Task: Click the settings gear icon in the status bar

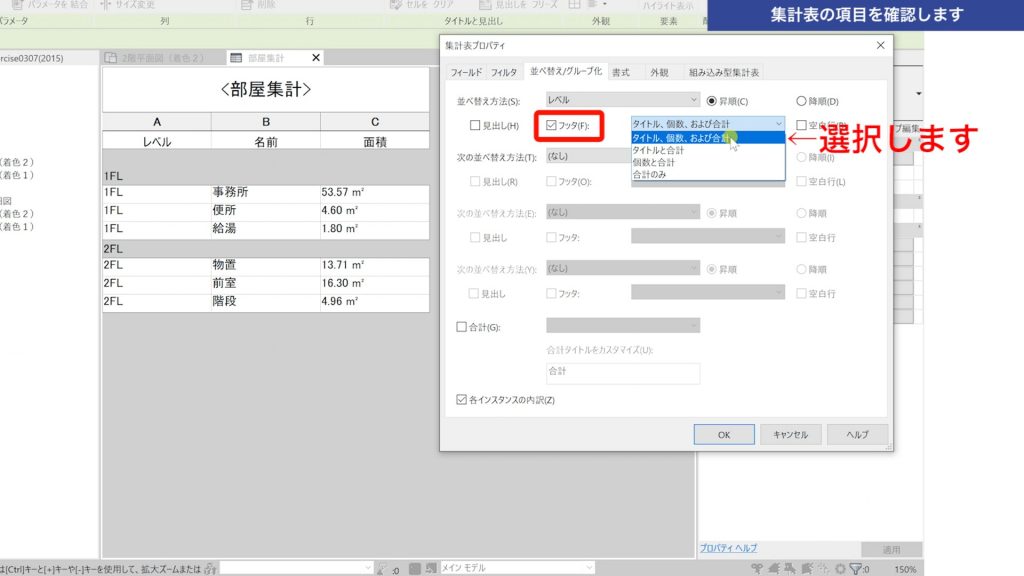Action: tap(839, 567)
